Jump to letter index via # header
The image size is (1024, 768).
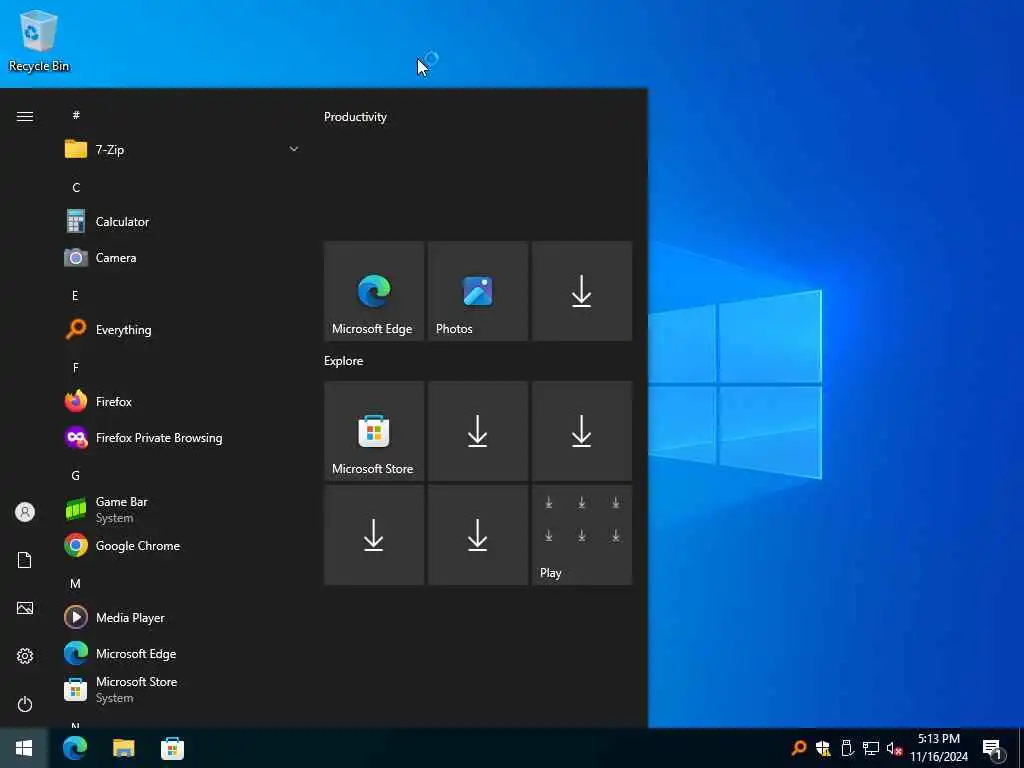pyautogui.click(x=76, y=115)
